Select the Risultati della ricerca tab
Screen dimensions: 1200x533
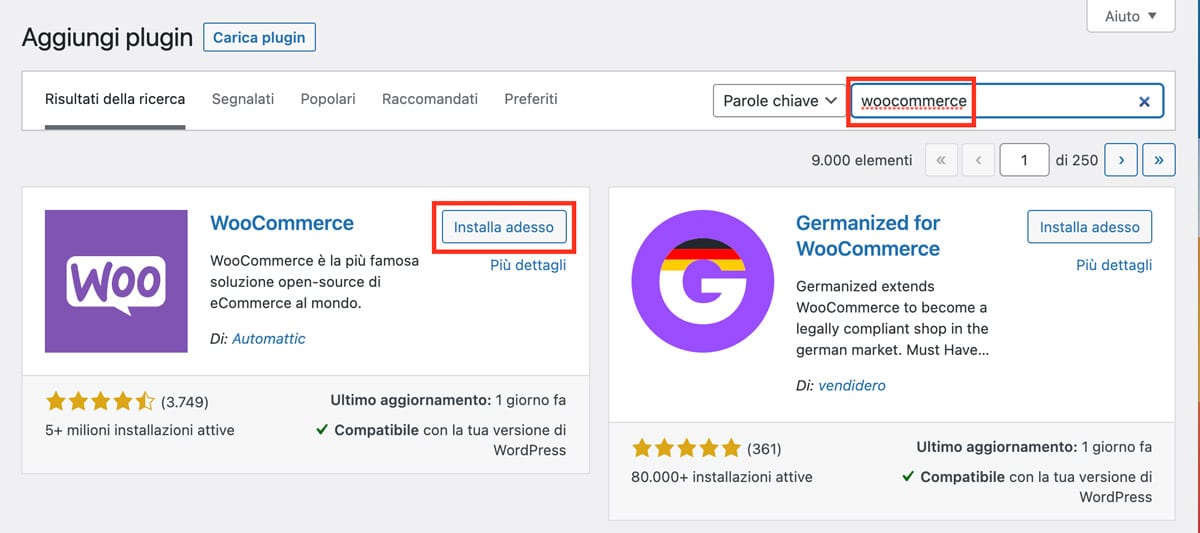(x=115, y=99)
